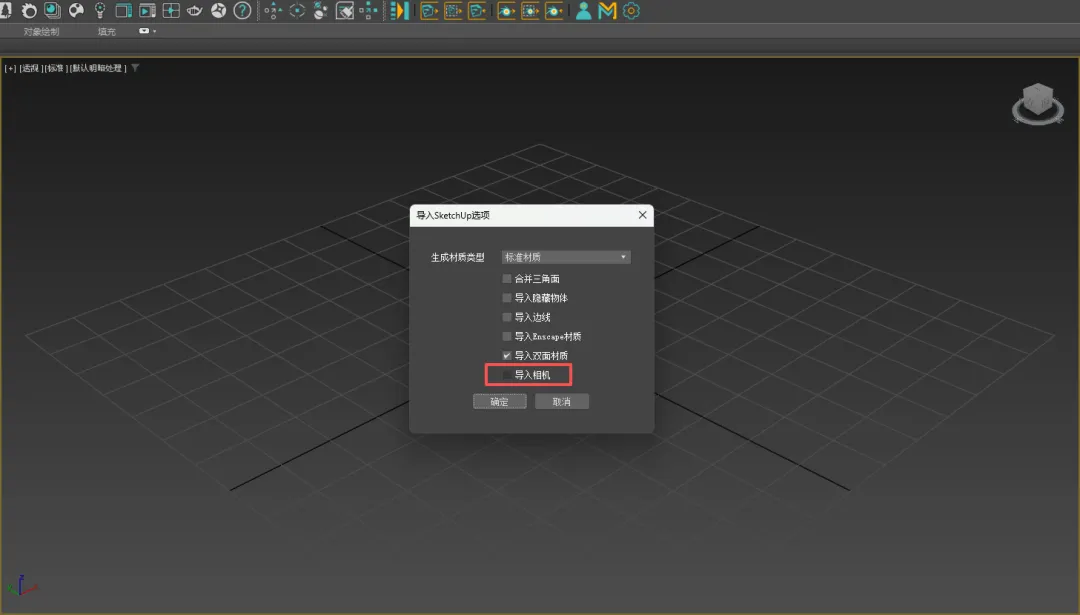Click the white notched ring icon
Viewport: 1080px width, 615px height.
(29, 10)
